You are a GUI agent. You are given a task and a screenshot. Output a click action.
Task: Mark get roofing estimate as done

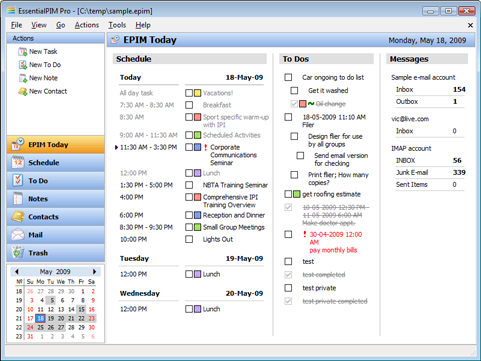pyautogui.click(x=288, y=194)
